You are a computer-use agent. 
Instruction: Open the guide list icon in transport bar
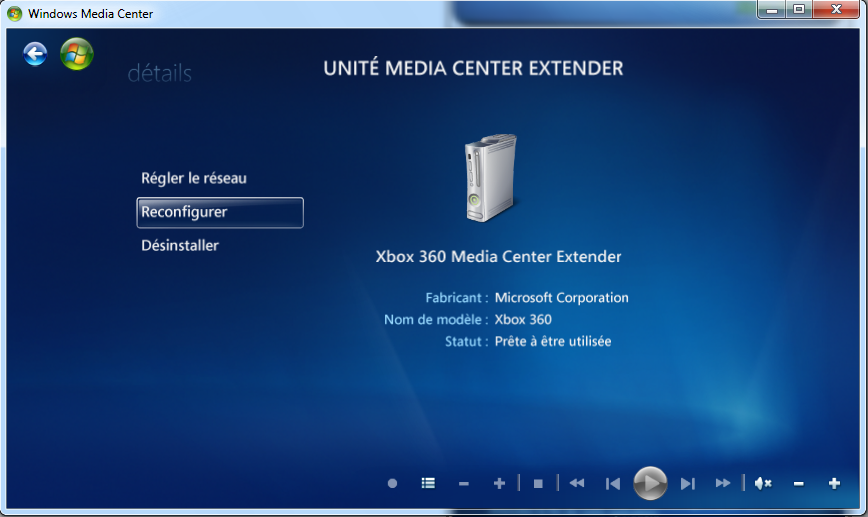(428, 483)
